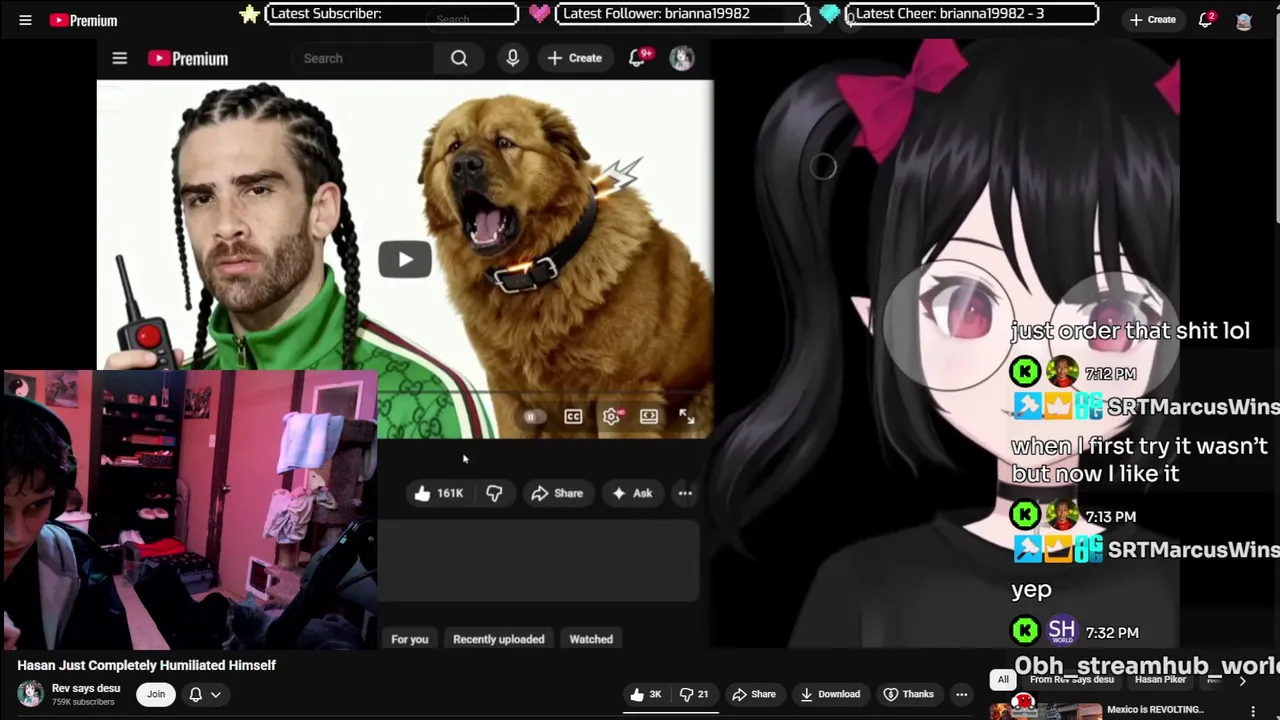Play the video with the center play button
Viewport: 1280px width, 720px height.
coord(404,259)
